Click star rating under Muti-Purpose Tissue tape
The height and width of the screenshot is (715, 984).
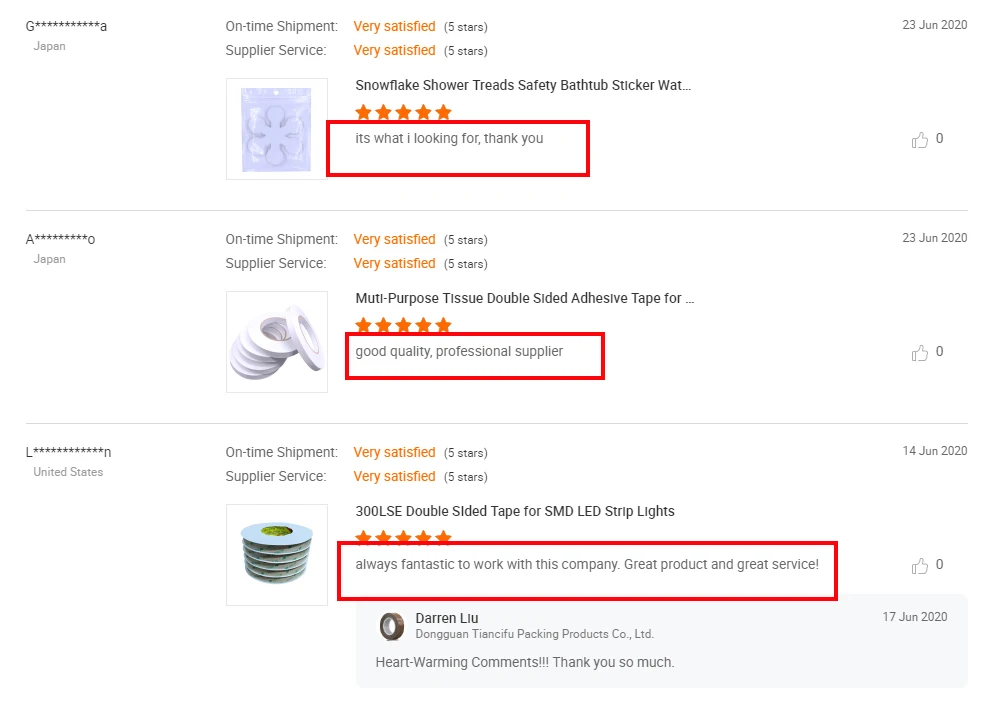(x=403, y=325)
